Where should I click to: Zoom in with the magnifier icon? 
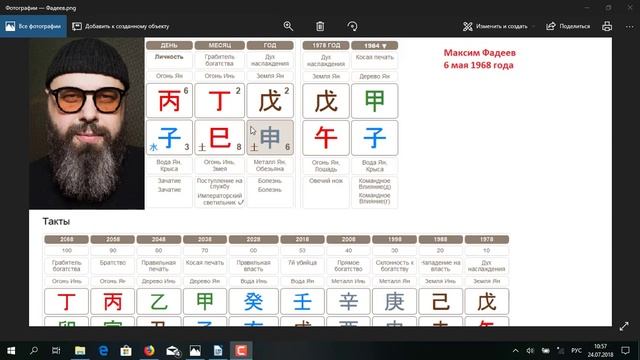(288, 26)
